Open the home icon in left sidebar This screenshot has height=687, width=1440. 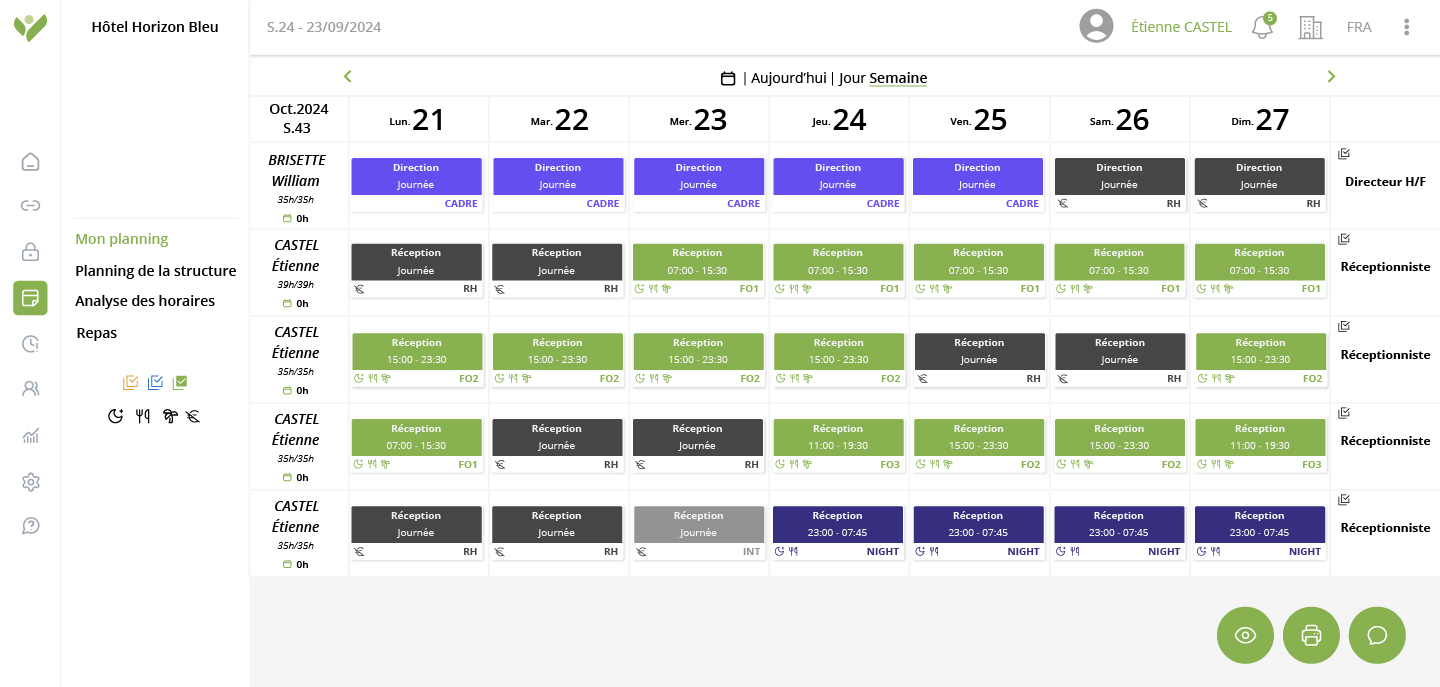click(30, 162)
